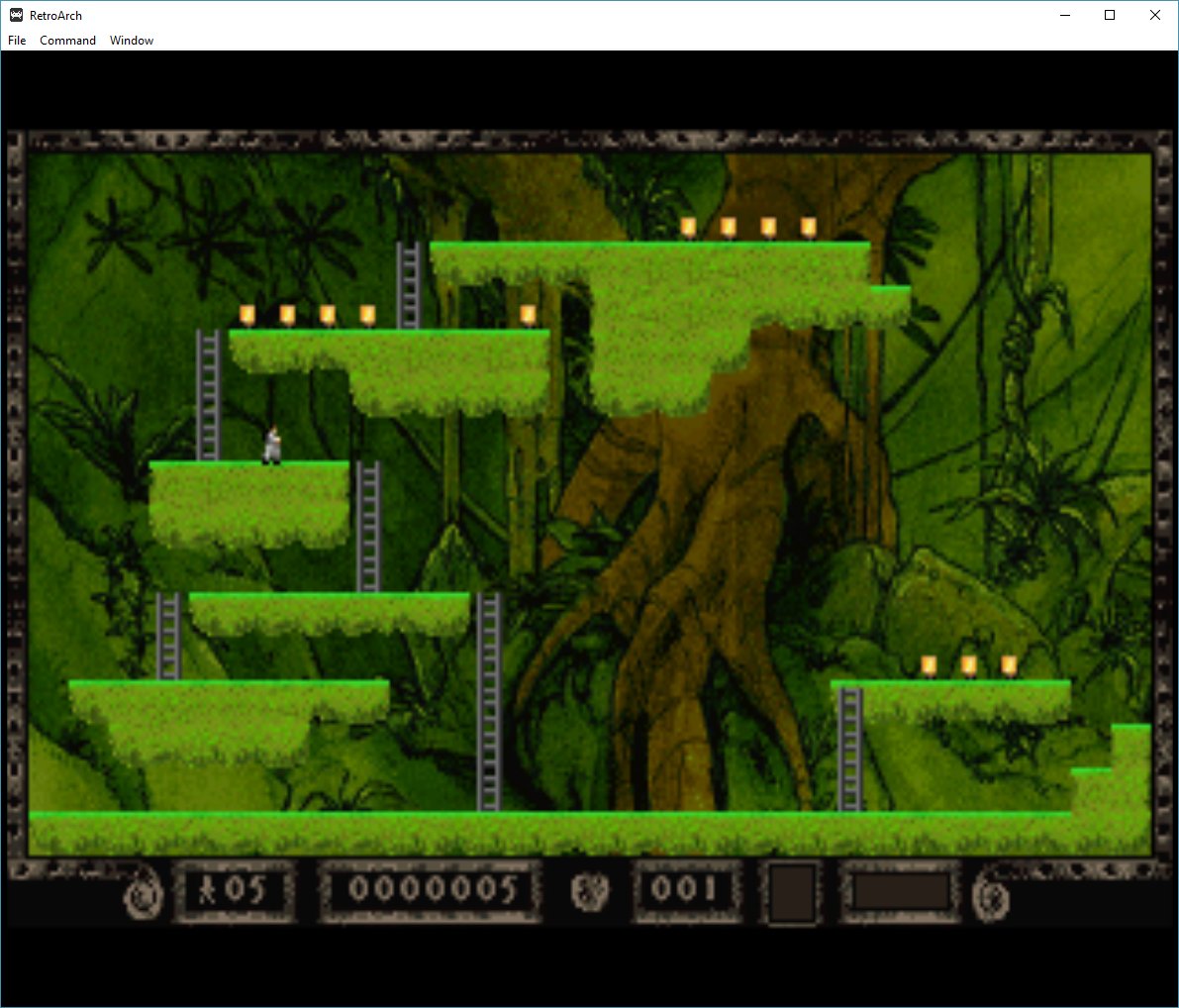
Task: Click the player character on the grass ledge
Action: click(272, 446)
